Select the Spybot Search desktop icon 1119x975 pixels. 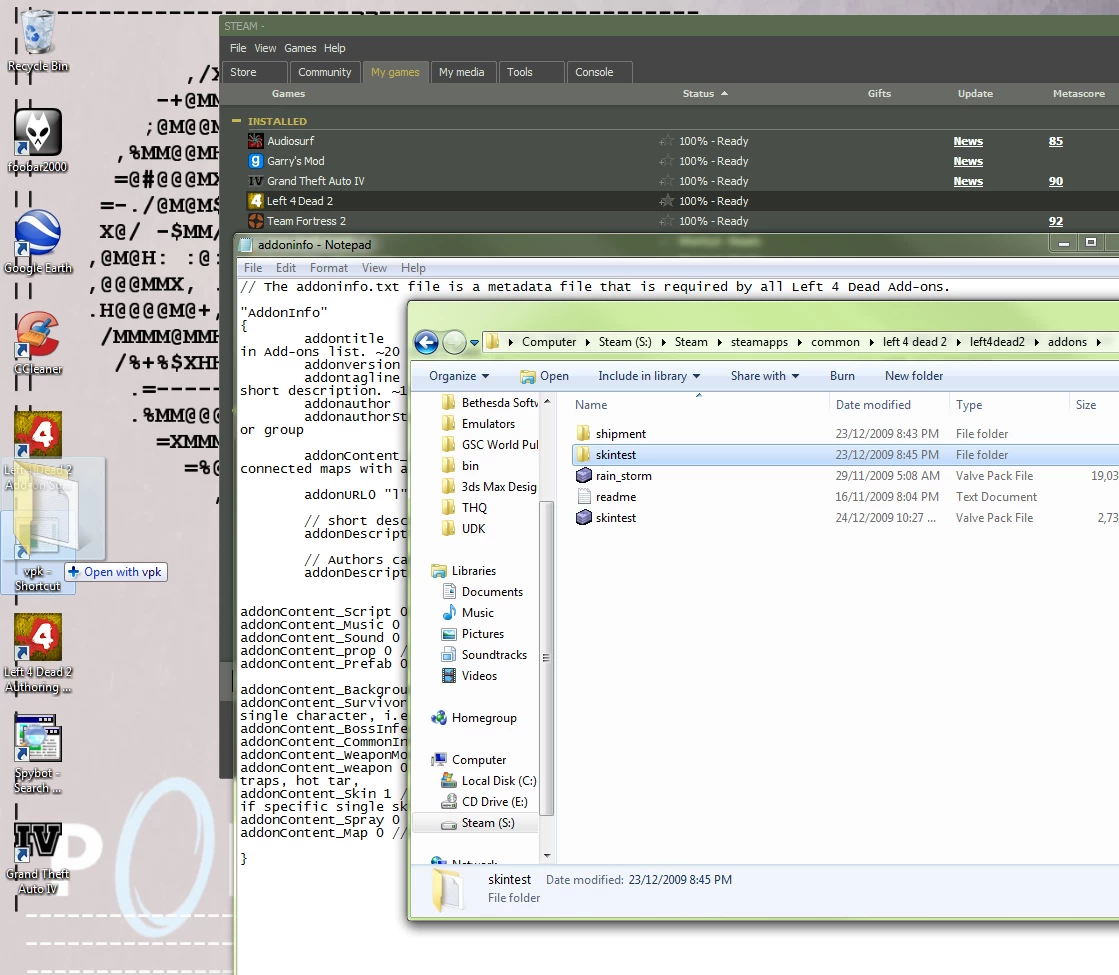(x=38, y=754)
